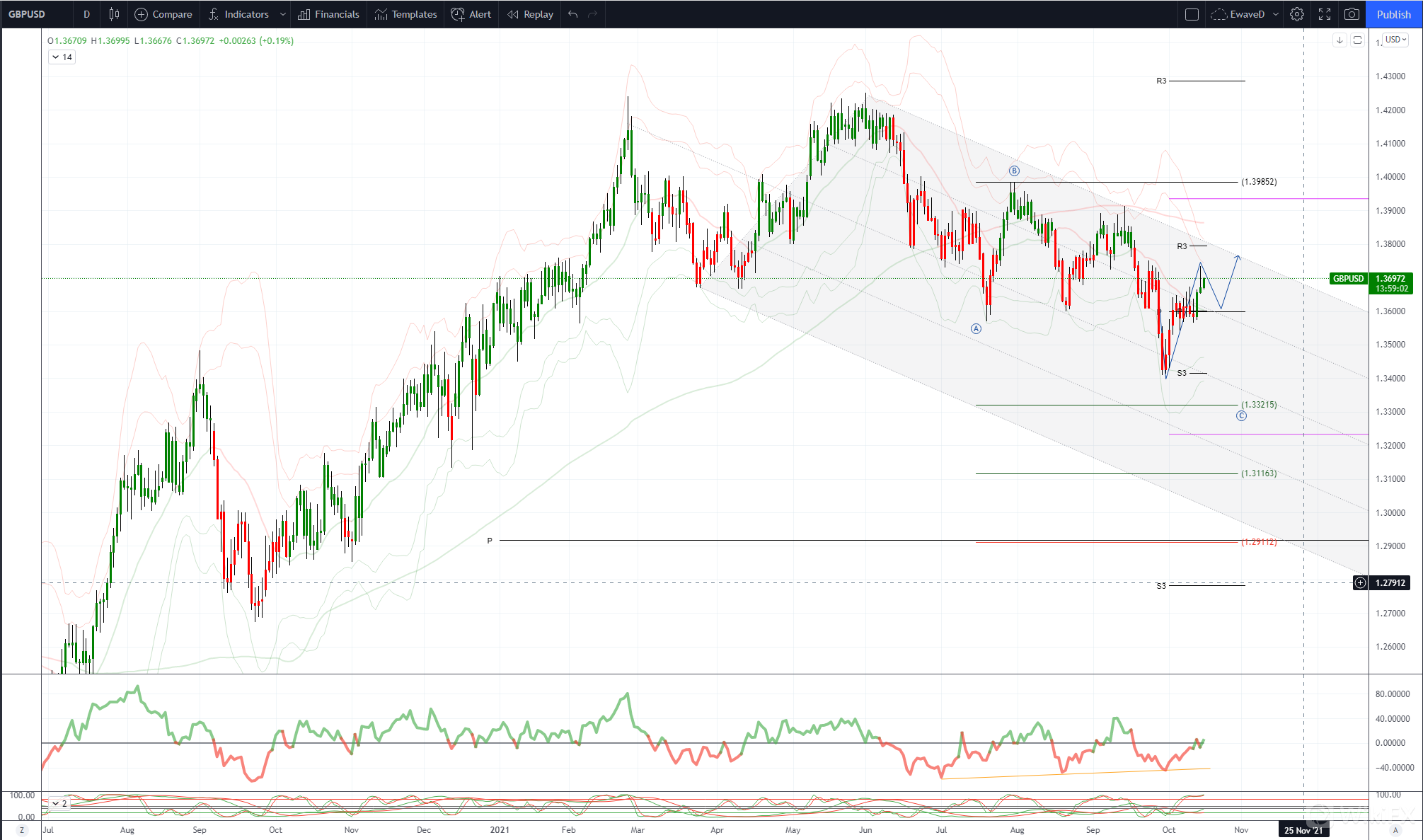
Task: Open chart settings gear
Action: pos(1296,14)
